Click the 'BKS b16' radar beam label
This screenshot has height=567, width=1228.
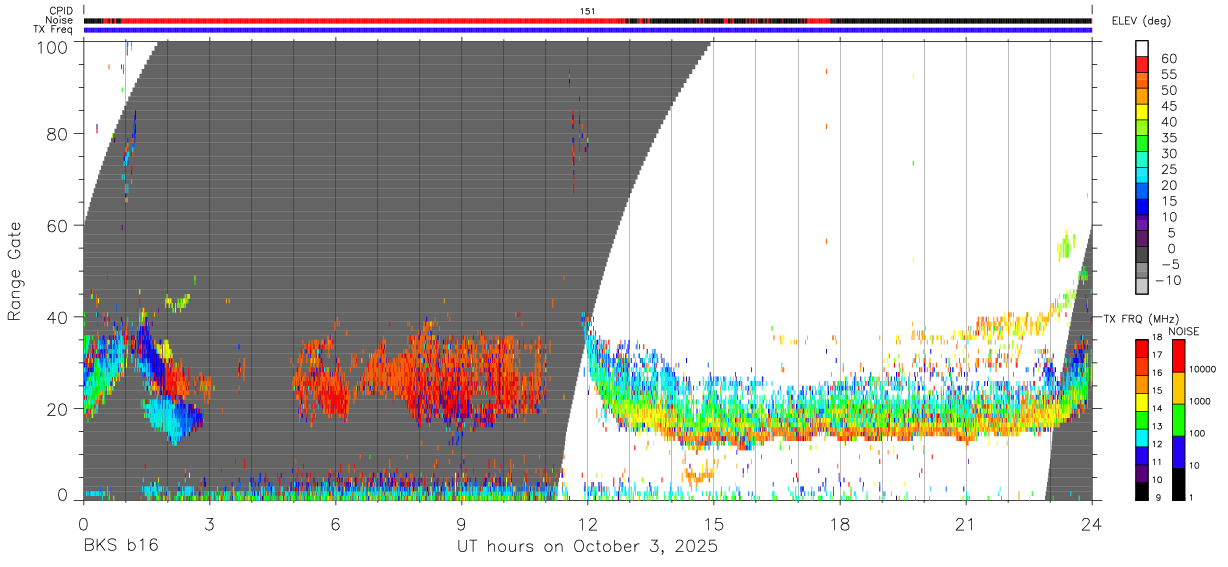click(121, 547)
